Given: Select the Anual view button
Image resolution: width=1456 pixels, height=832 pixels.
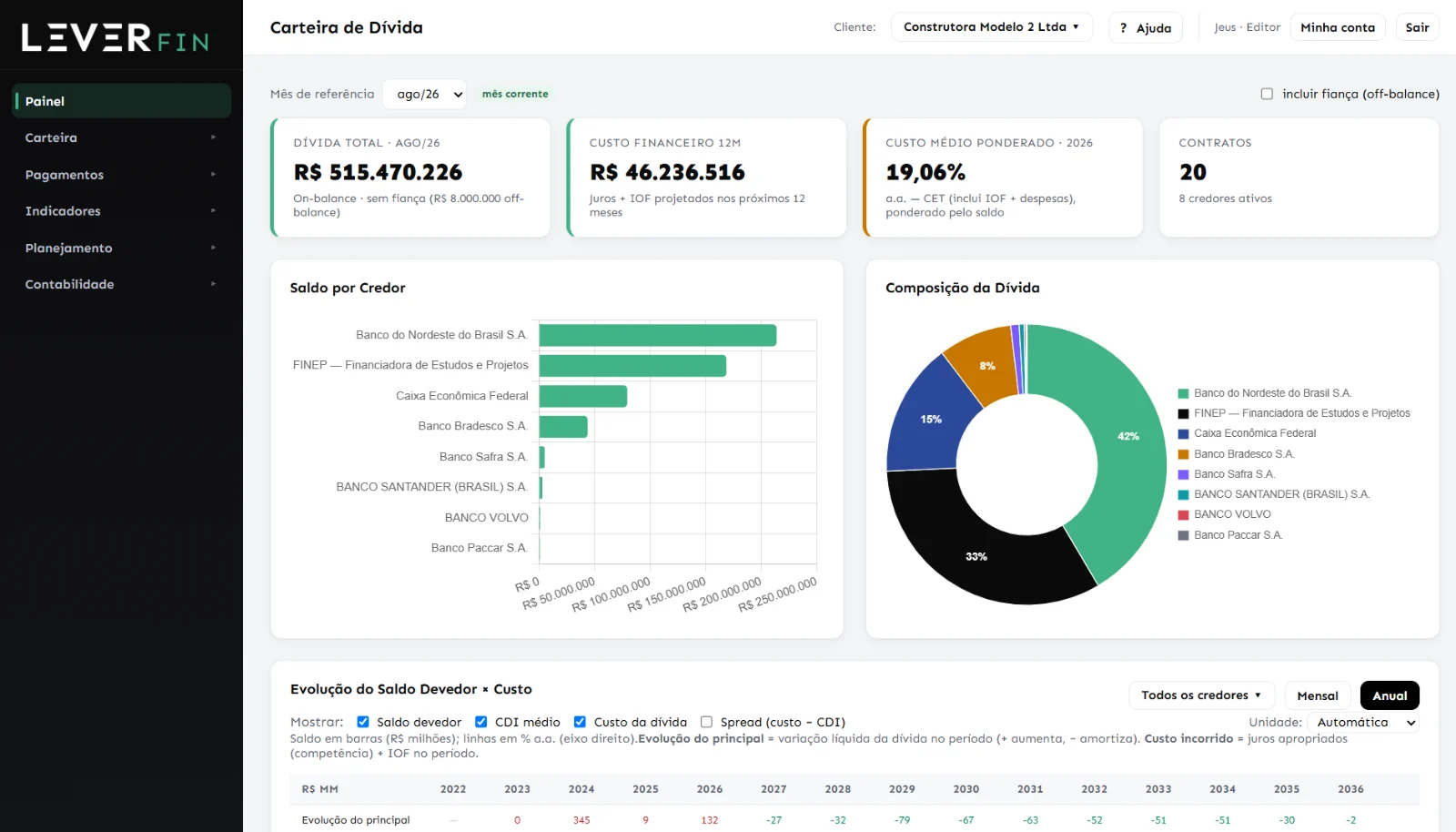Looking at the screenshot, I should click(1390, 695).
